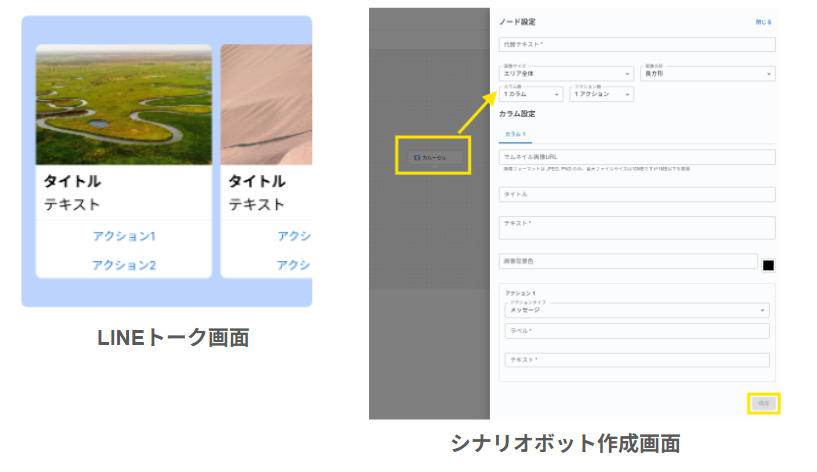817x472 pixels.
Task: Click the サムネイル画像URL input field
Action: point(636,157)
